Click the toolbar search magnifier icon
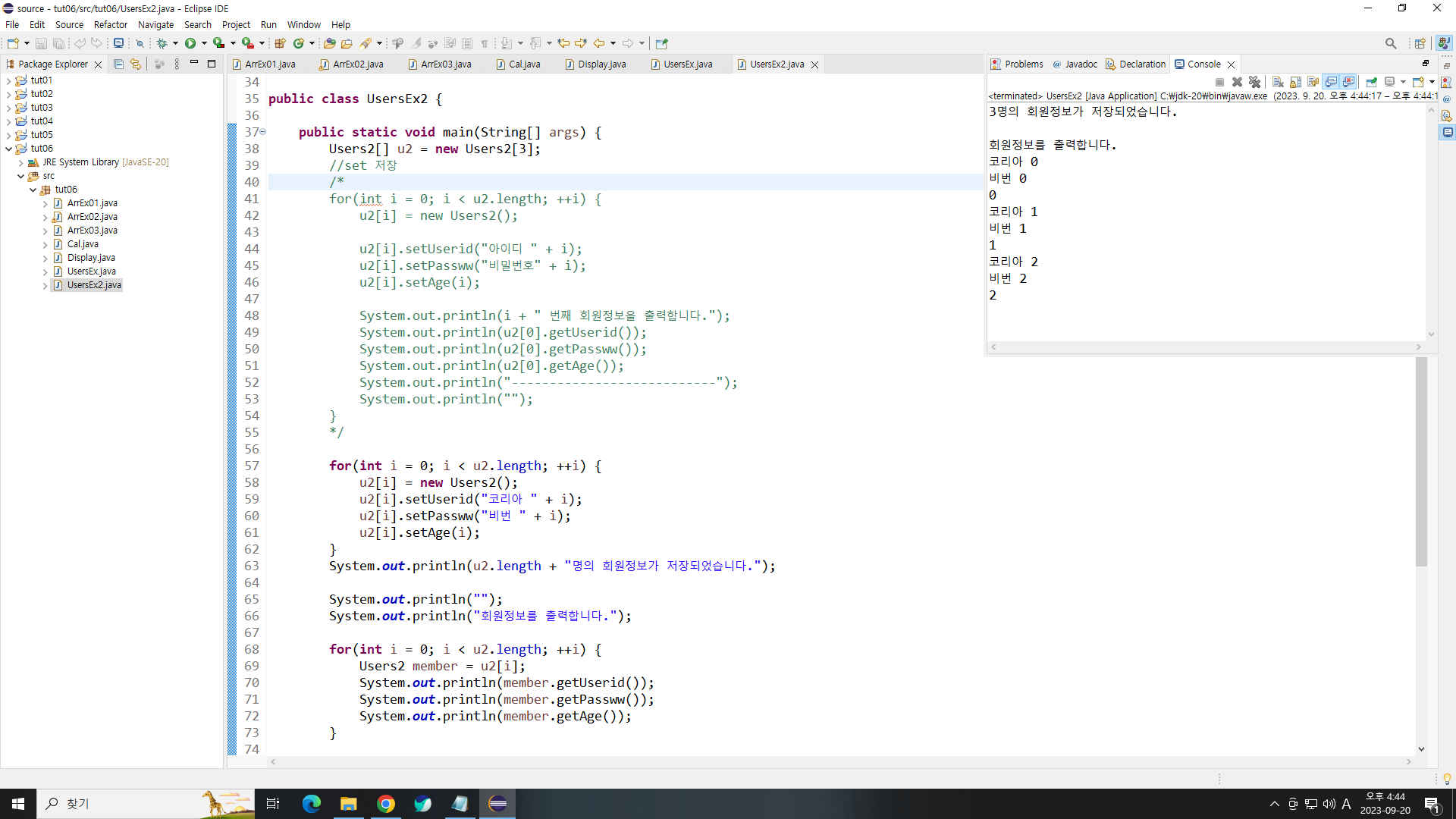 pyautogui.click(x=1390, y=43)
